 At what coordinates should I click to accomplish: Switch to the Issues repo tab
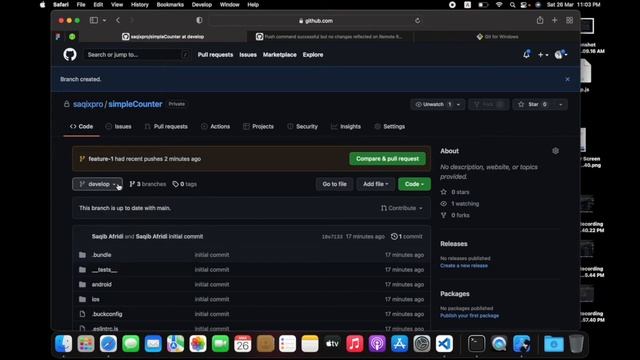pyautogui.click(x=118, y=127)
